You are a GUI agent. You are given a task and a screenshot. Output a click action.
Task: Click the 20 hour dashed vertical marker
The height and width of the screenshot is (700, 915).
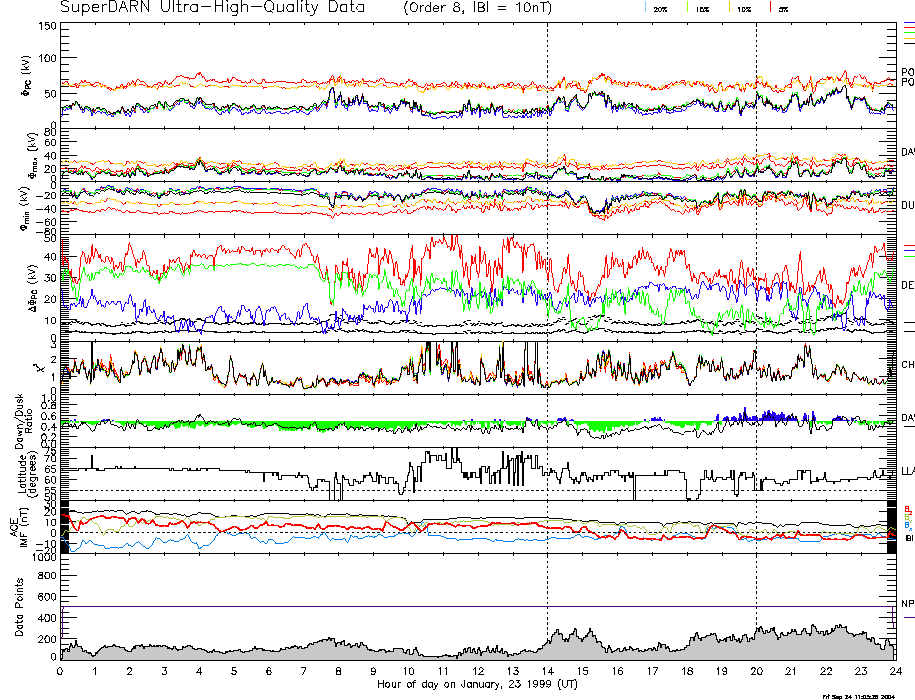click(756, 300)
